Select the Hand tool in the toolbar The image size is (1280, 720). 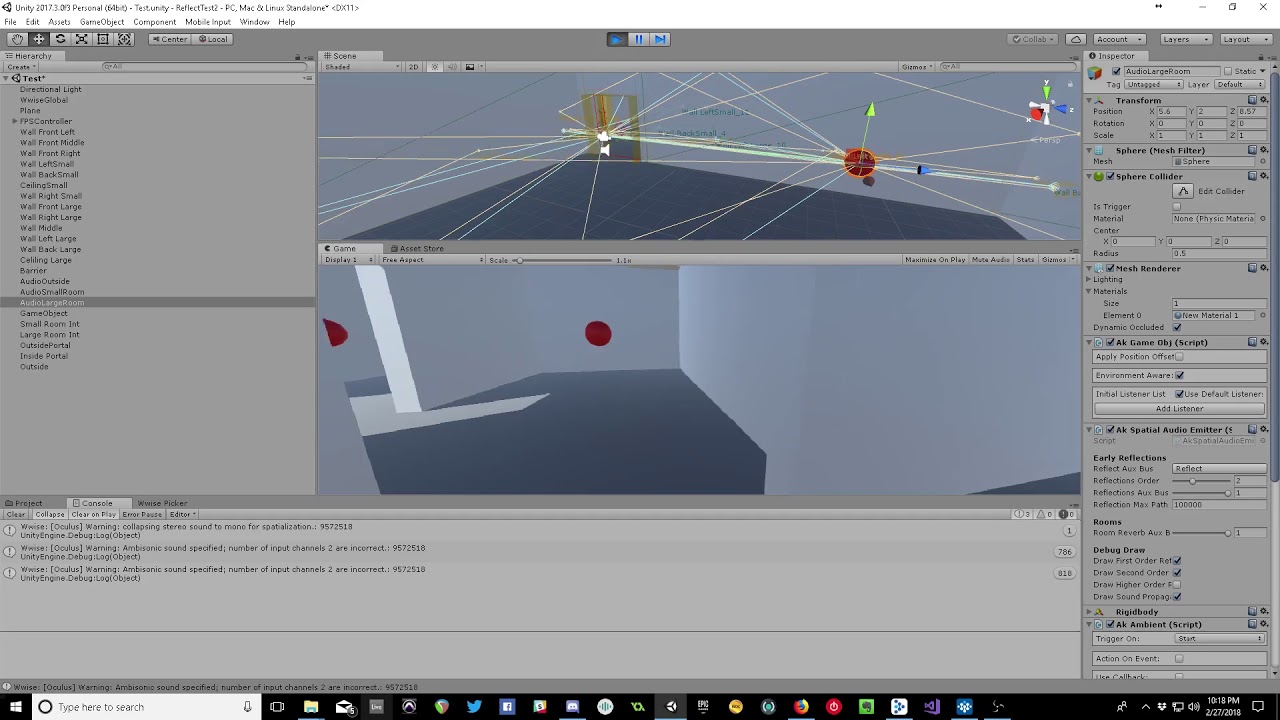point(17,39)
